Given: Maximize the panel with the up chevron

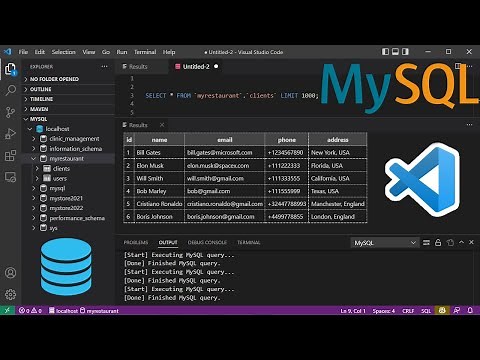Looking at the screenshot, I should click(461, 242).
